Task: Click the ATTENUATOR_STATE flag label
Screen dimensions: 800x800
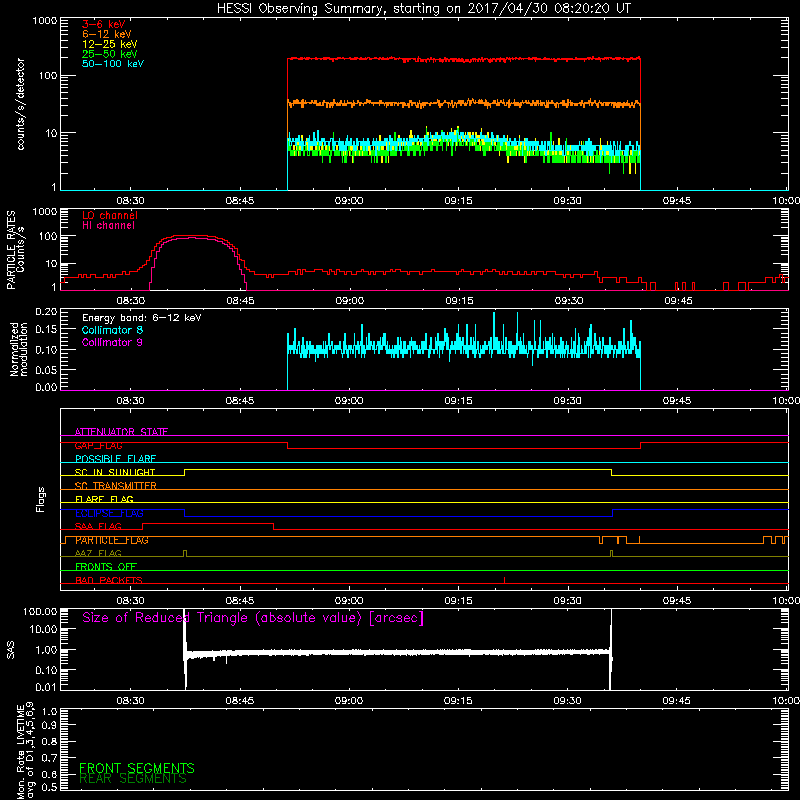Action: pyautogui.click(x=121, y=432)
